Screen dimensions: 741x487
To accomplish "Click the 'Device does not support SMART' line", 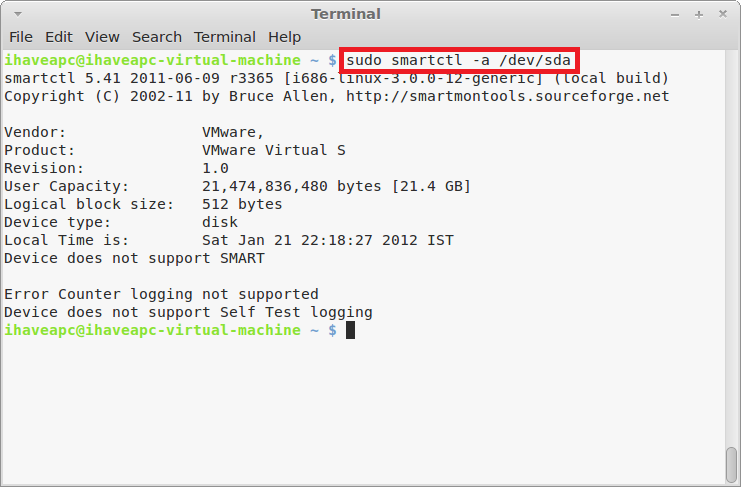I will [x=135, y=258].
